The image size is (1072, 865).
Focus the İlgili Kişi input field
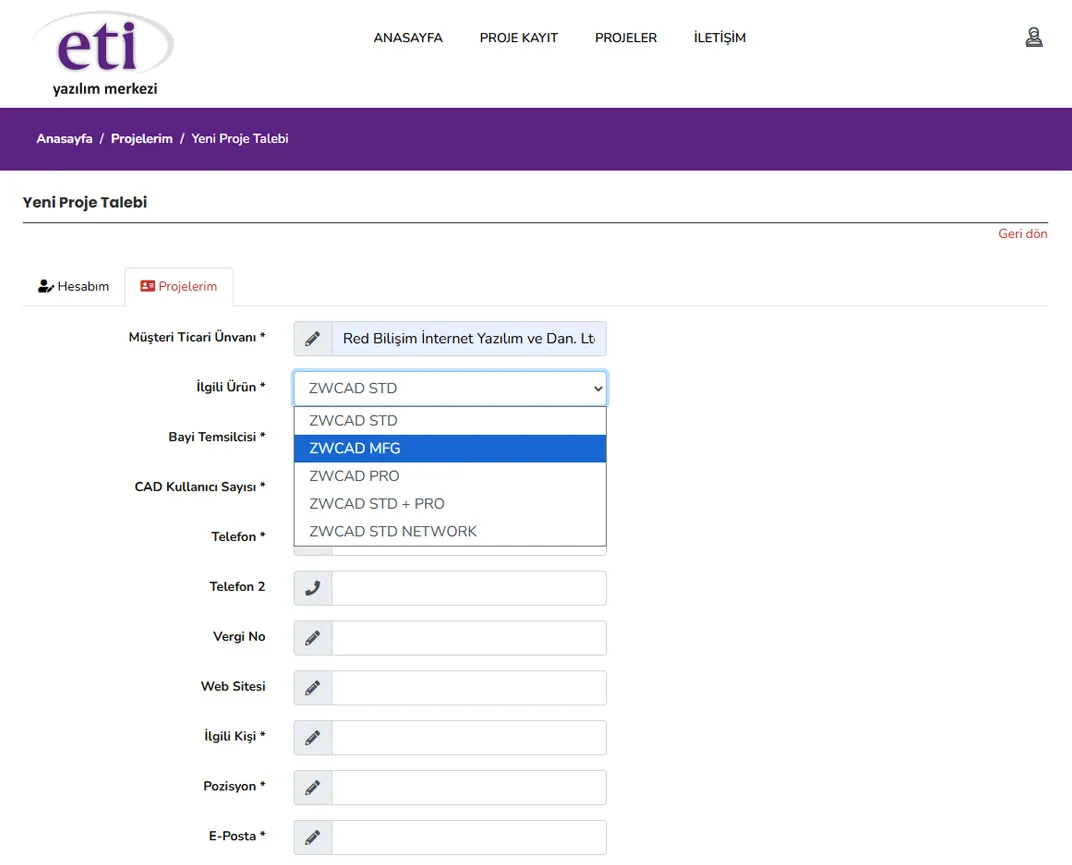click(469, 738)
